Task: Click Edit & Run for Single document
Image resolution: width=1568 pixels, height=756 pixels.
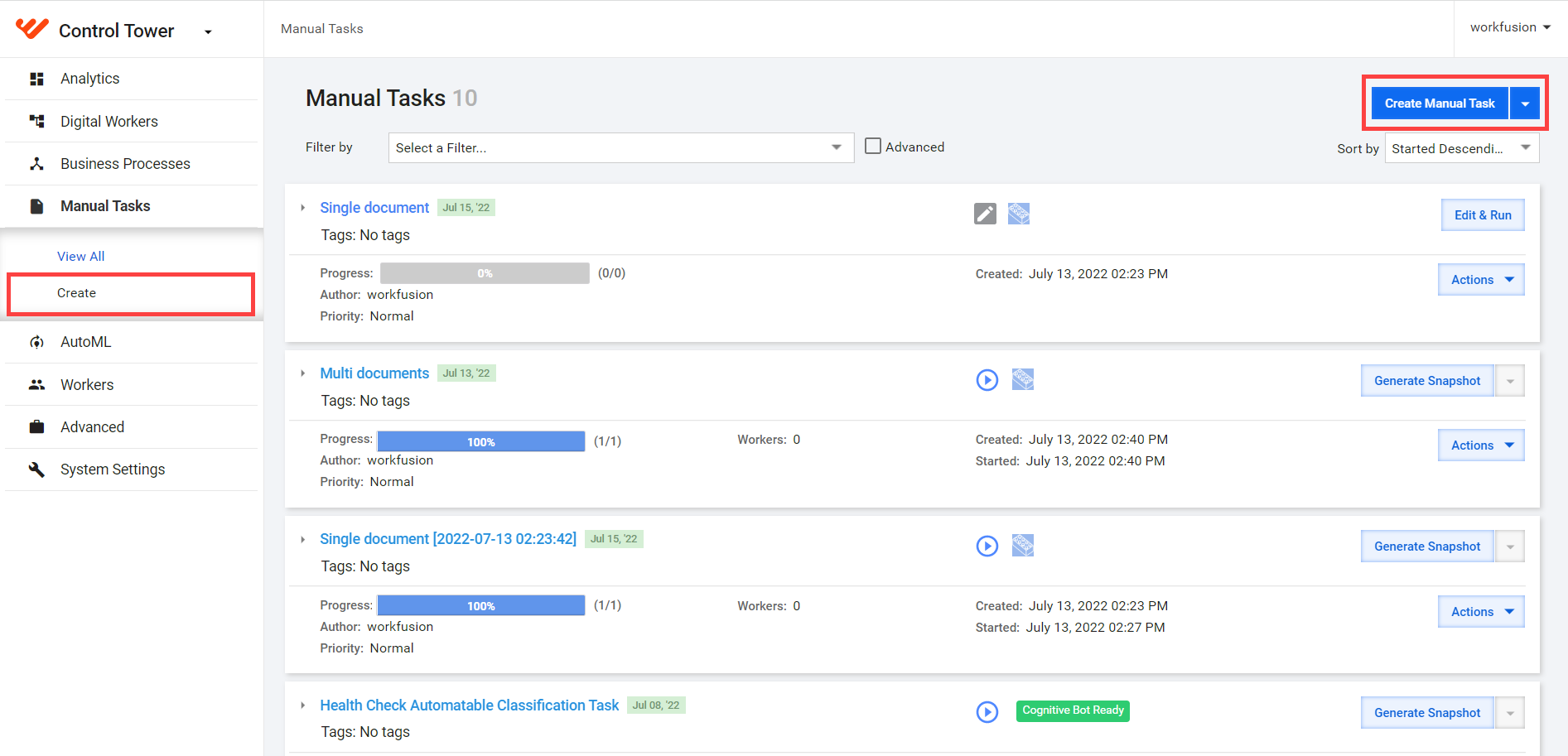Action: pyautogui.click(x=1483, y=215)
